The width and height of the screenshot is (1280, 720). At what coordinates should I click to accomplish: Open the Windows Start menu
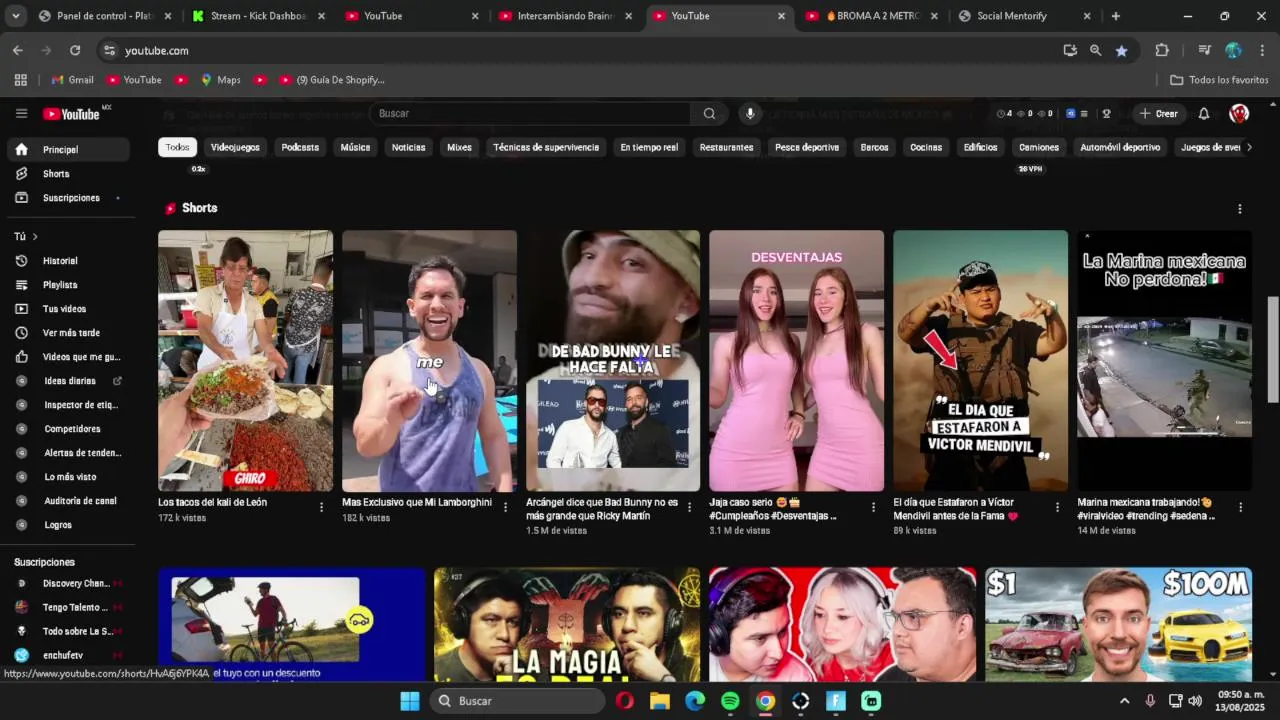pos(410,701)
